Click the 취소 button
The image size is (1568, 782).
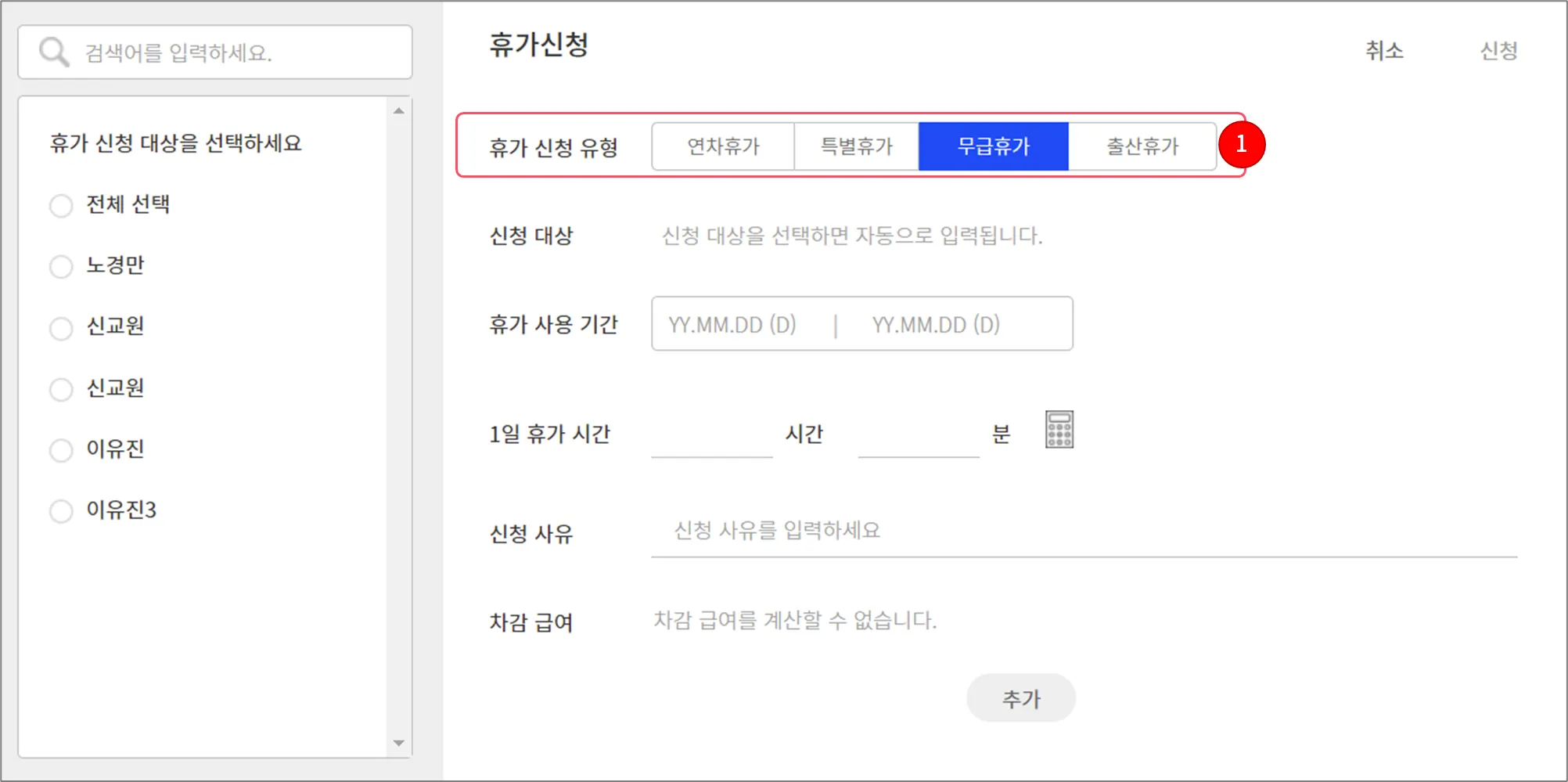tap(1384, 51)
